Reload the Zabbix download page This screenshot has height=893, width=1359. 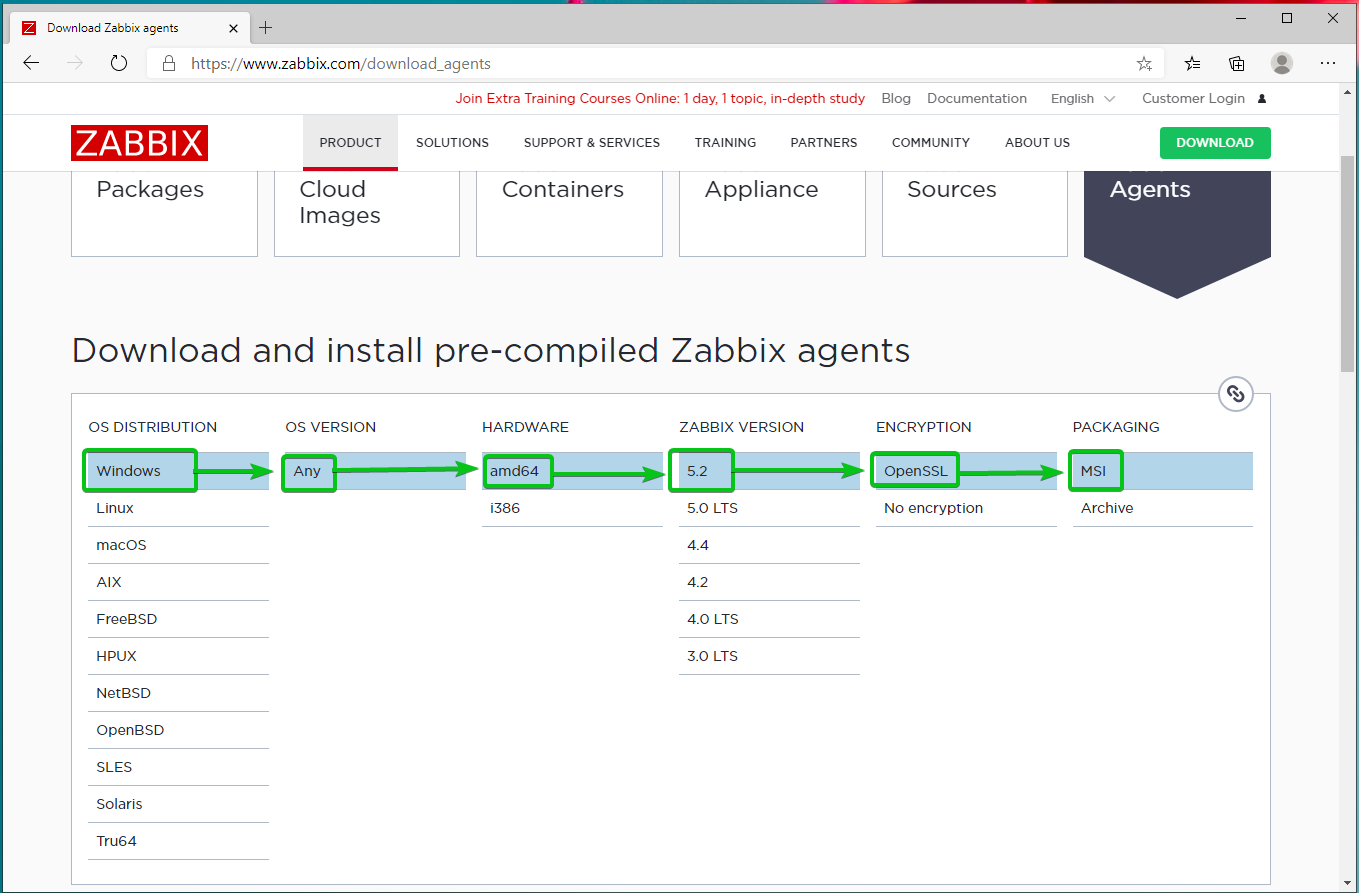[x=119, y=63]
